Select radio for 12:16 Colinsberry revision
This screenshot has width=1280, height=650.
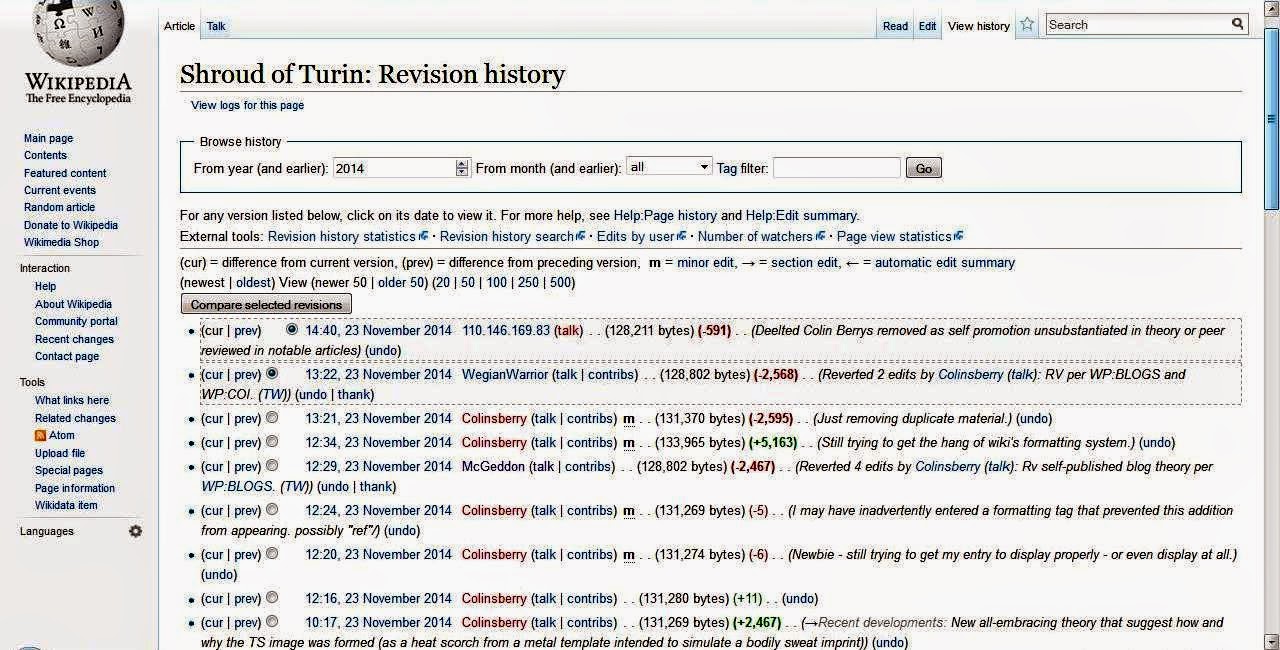(272, 597)
